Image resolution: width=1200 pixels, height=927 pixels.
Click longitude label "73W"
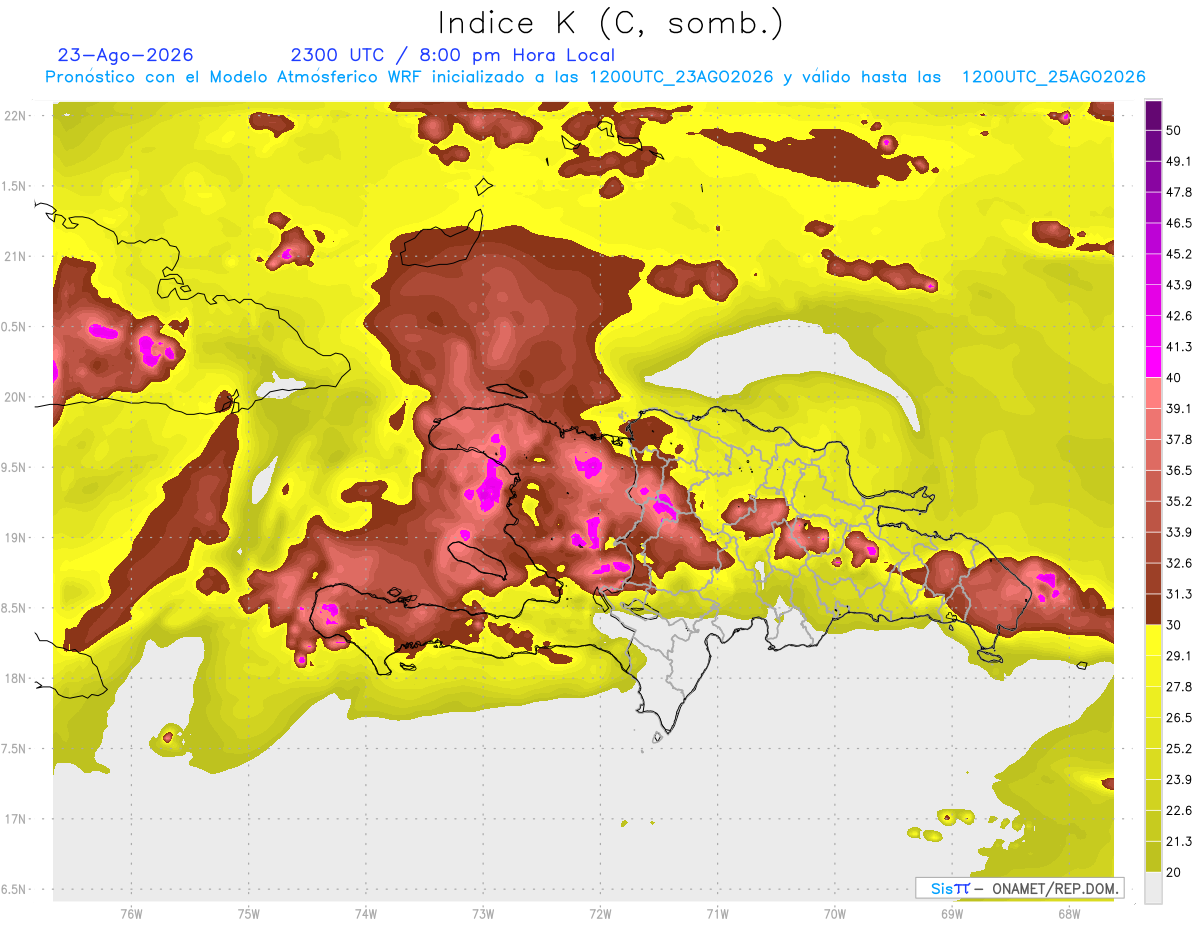[483, 913]
